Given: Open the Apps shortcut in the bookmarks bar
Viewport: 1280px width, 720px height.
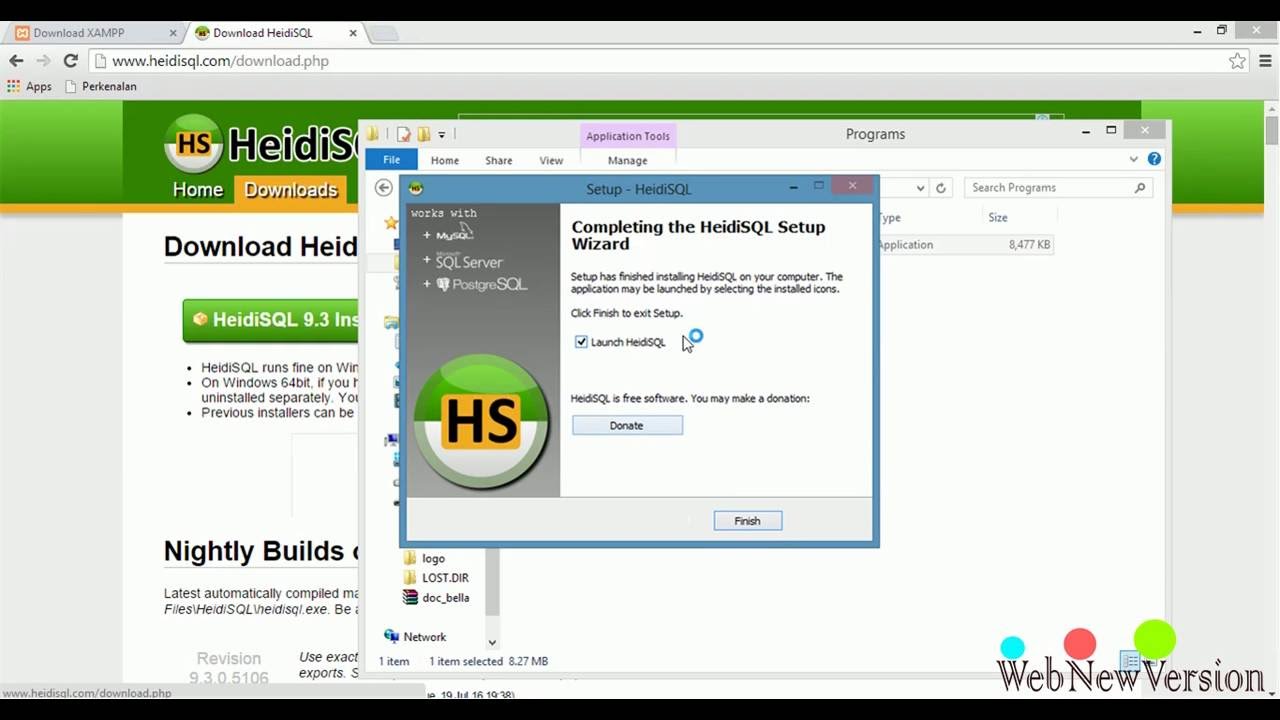Looking at the screenshot, I should coord(29,87).
